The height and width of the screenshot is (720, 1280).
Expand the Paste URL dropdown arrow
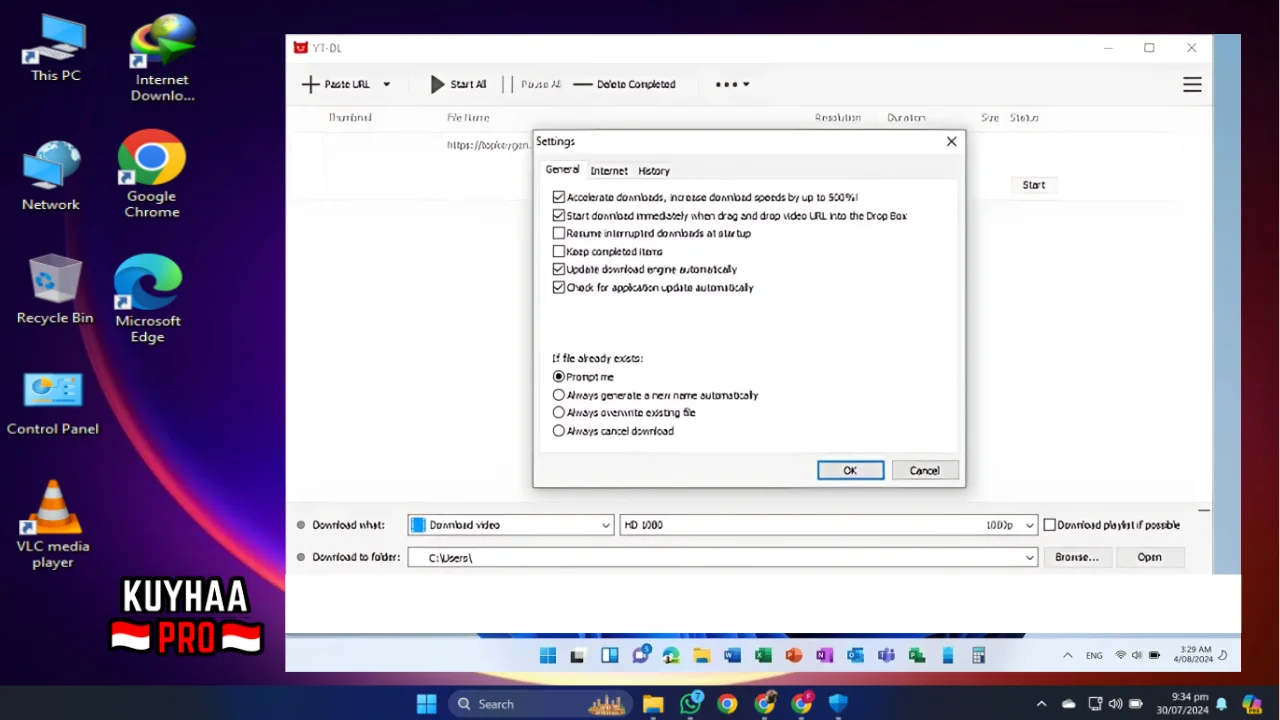click(387, 85)
